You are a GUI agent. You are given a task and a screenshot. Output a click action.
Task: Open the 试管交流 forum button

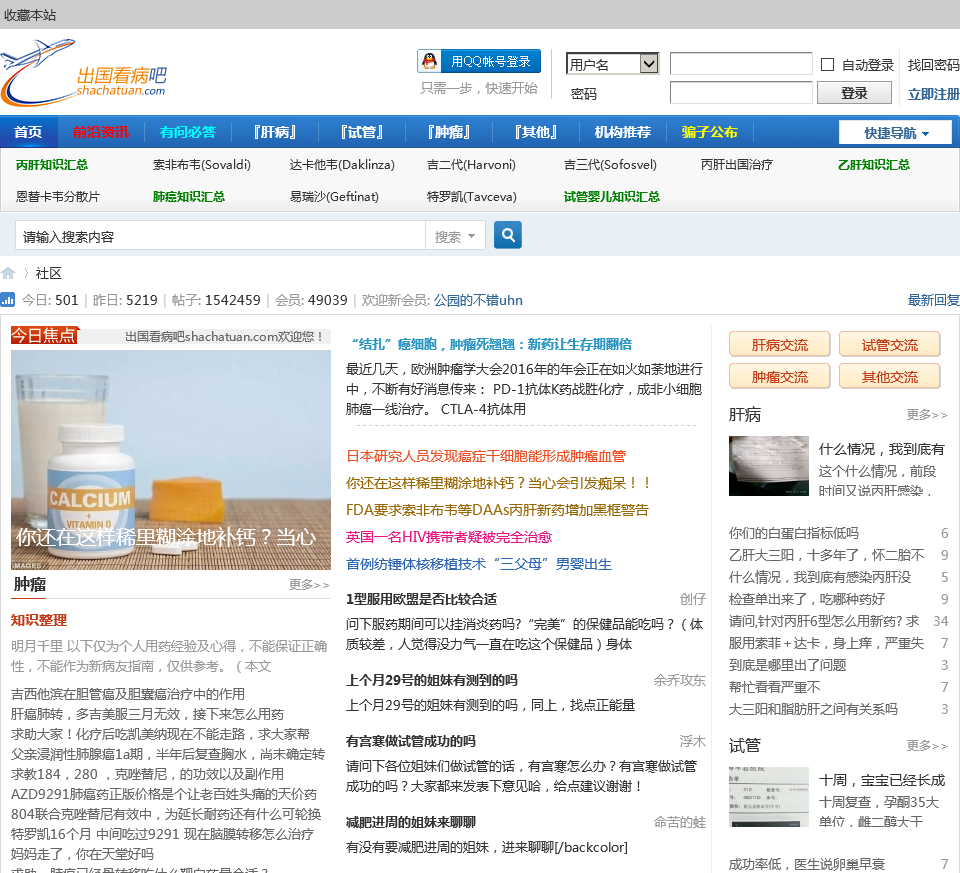[890, 344]
